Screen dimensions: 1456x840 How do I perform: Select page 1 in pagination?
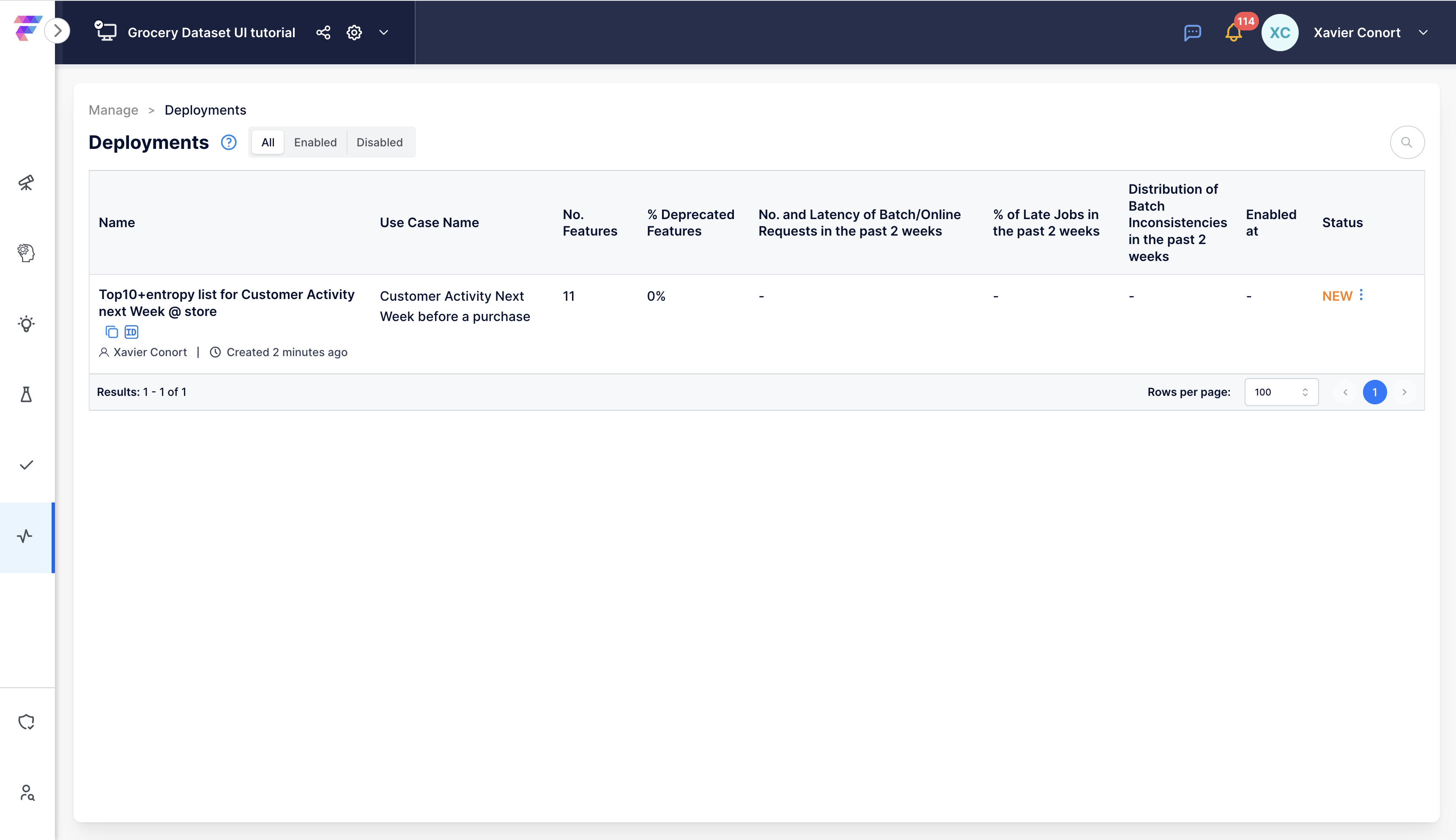pos(1375,393)
